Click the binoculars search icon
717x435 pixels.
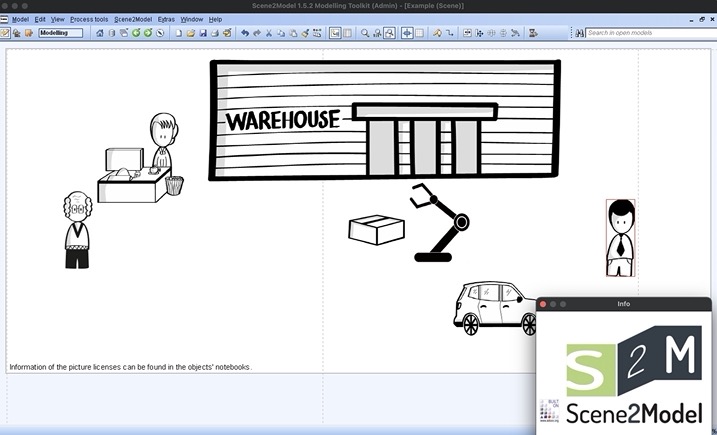click(579, 33)
